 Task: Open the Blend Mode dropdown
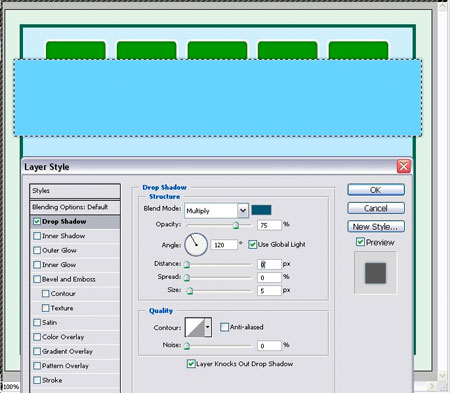216,211
